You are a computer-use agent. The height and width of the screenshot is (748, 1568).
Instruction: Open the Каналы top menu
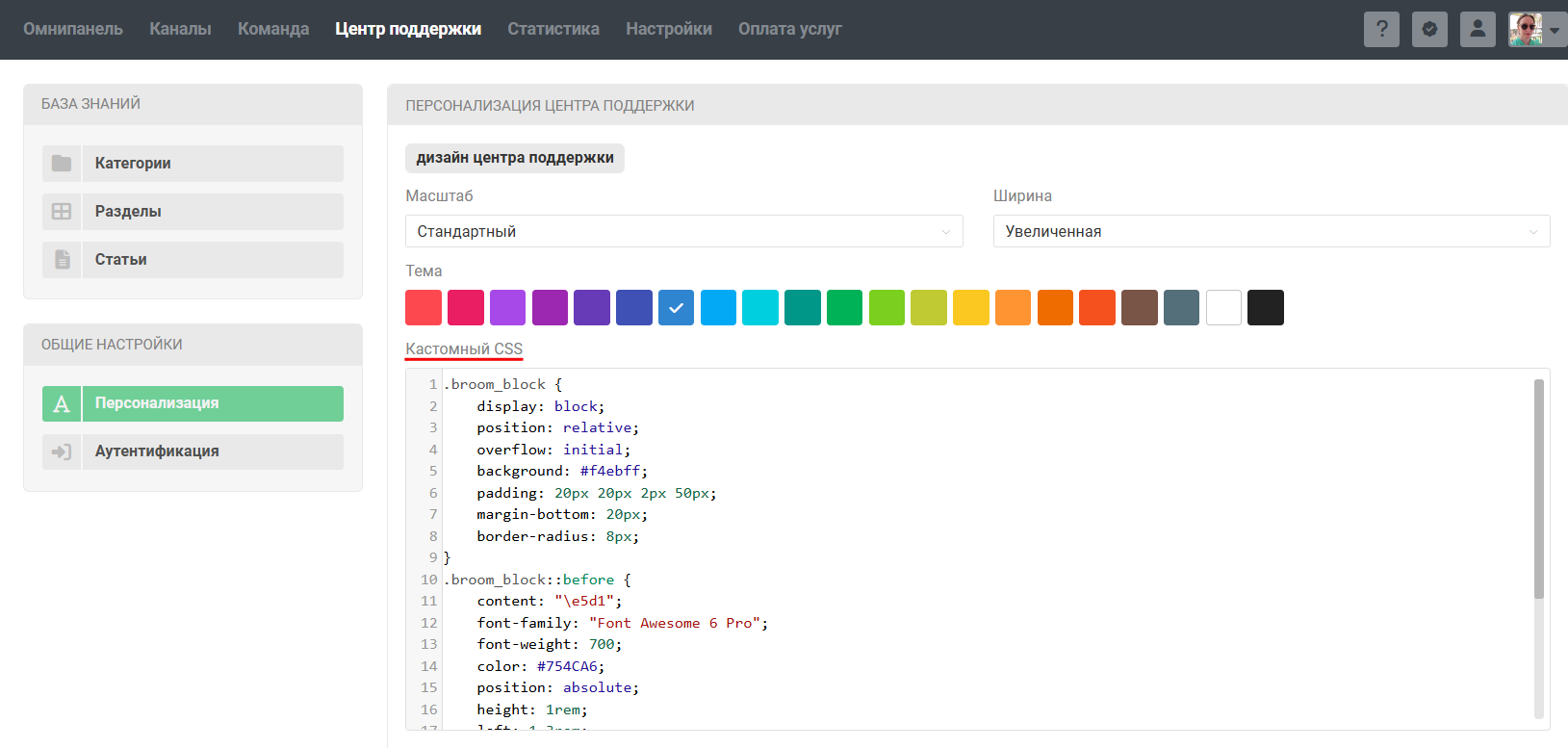pyautogui.click(x=180, y=29)
